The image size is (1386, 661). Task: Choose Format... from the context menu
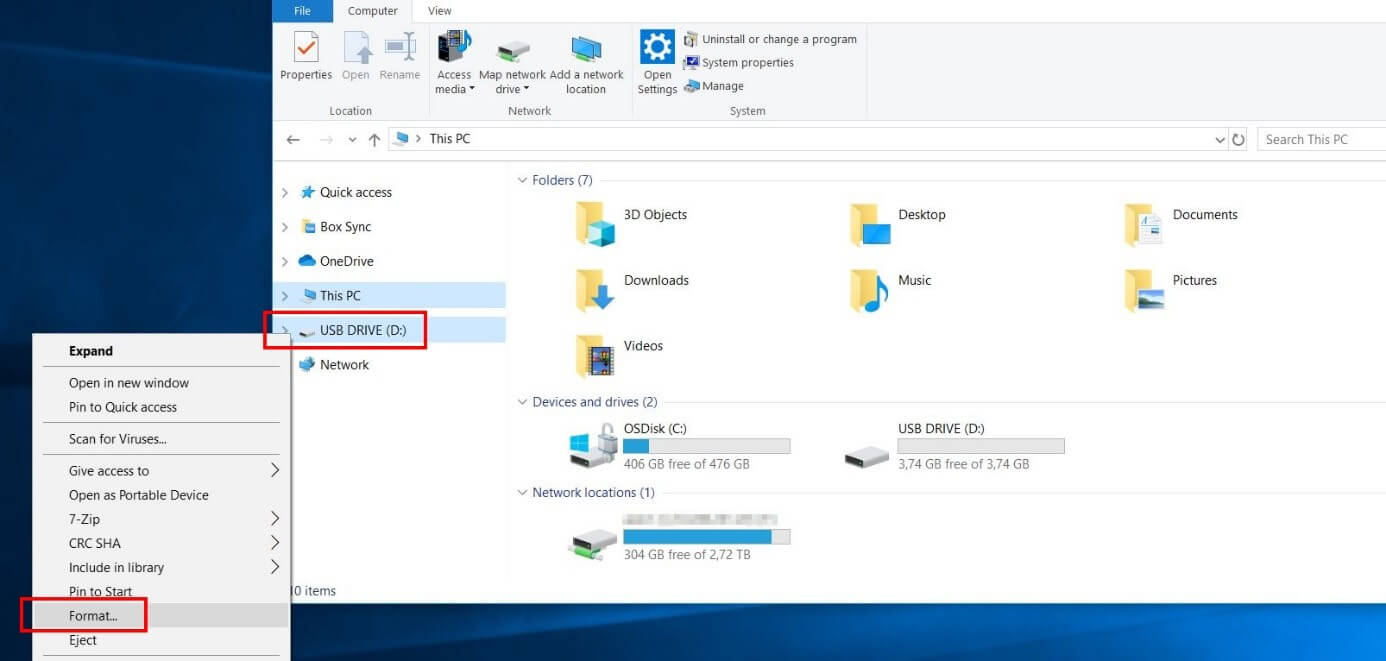tap(93, 616)
